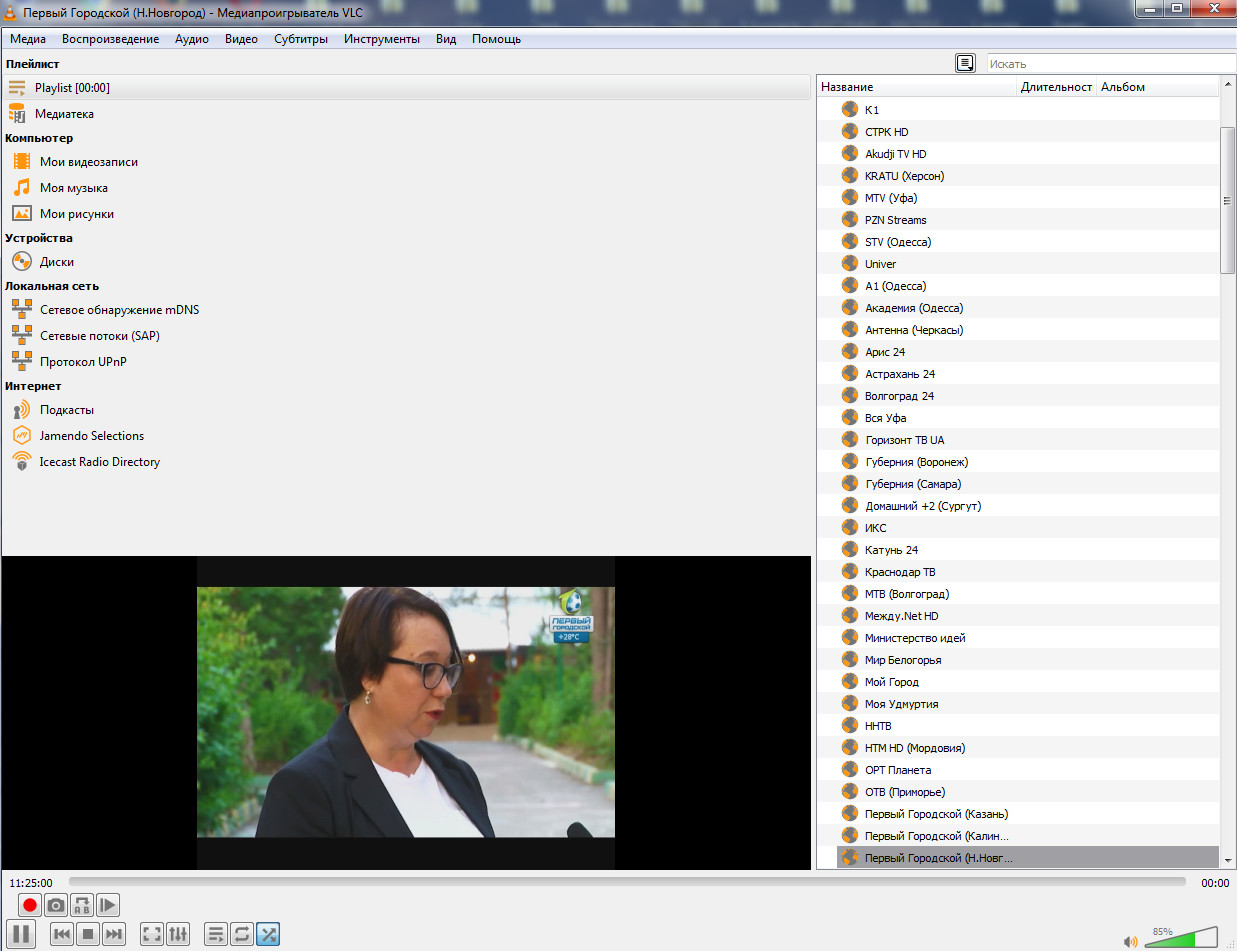This screenshot has width=1237, height=951.
Task: Click the playing video area
Action: tap(406, 712)
